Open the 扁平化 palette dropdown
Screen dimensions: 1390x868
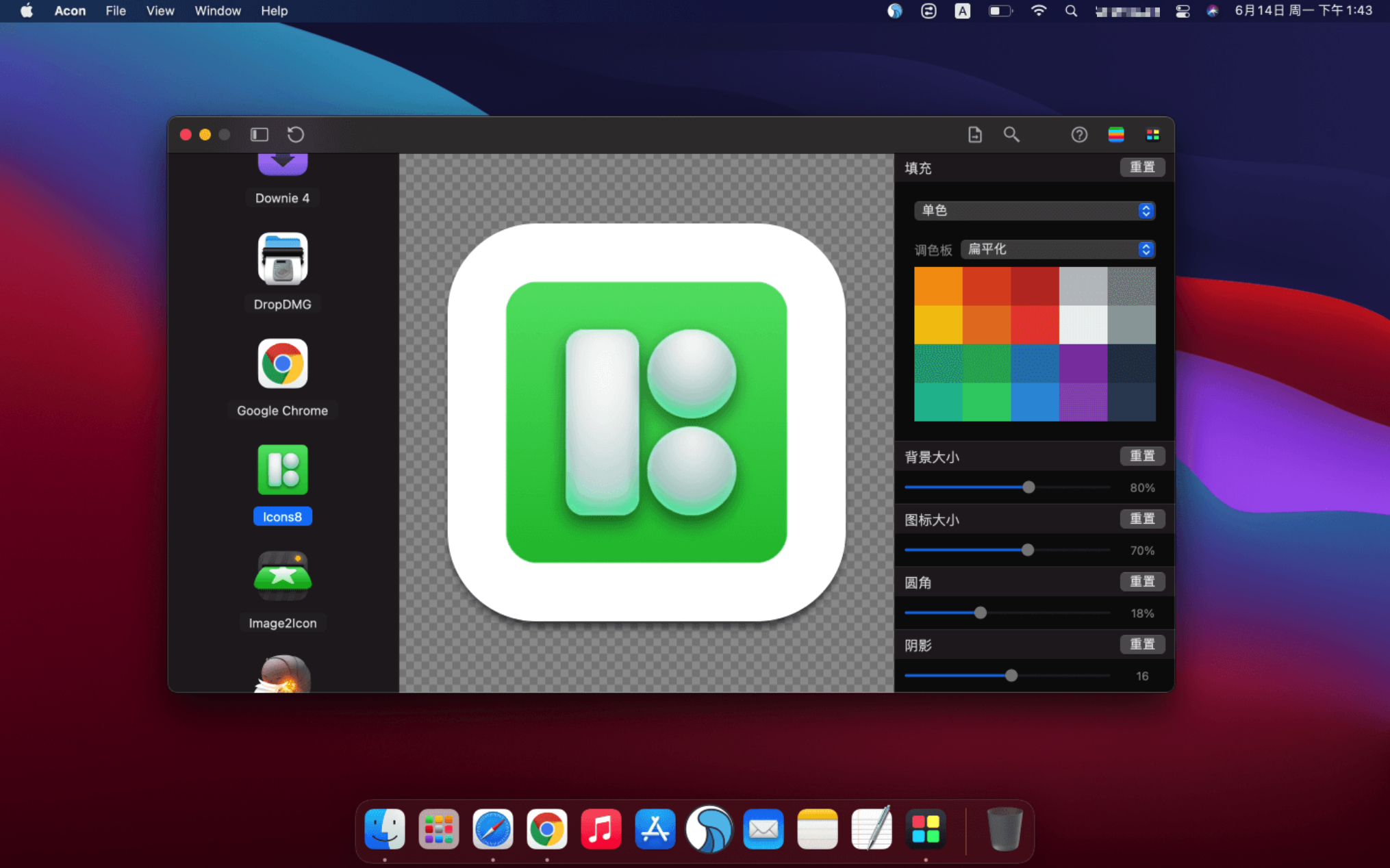[1057, 249]
